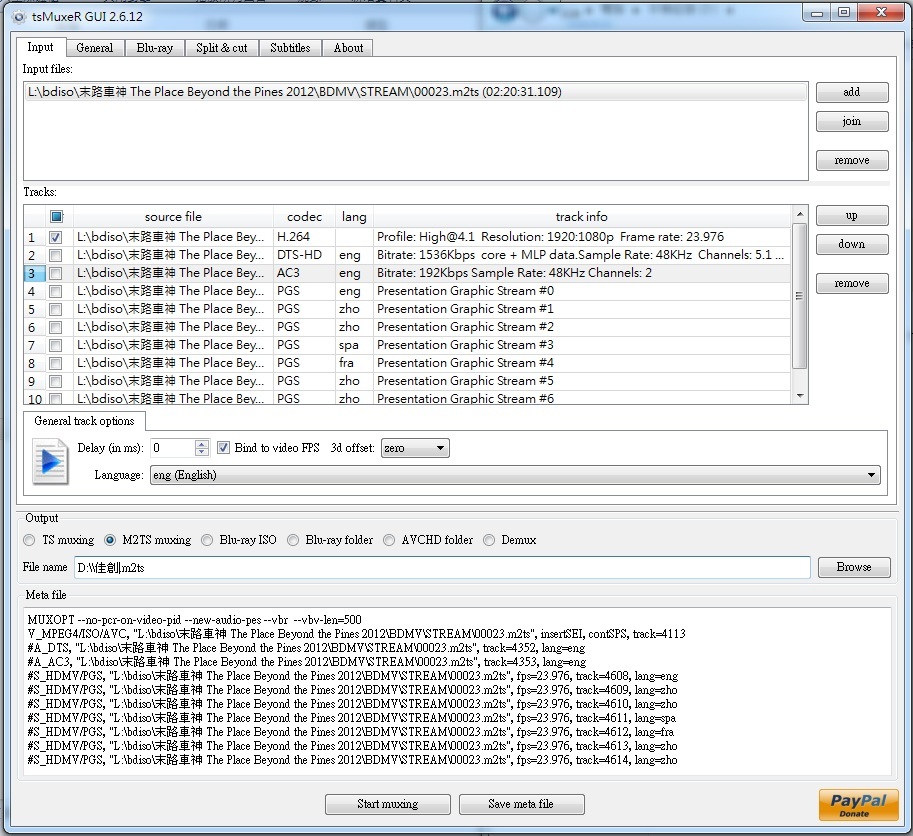
Task: Click the tracks list scrollbar thumb
Action: click(x=800, y=296)
